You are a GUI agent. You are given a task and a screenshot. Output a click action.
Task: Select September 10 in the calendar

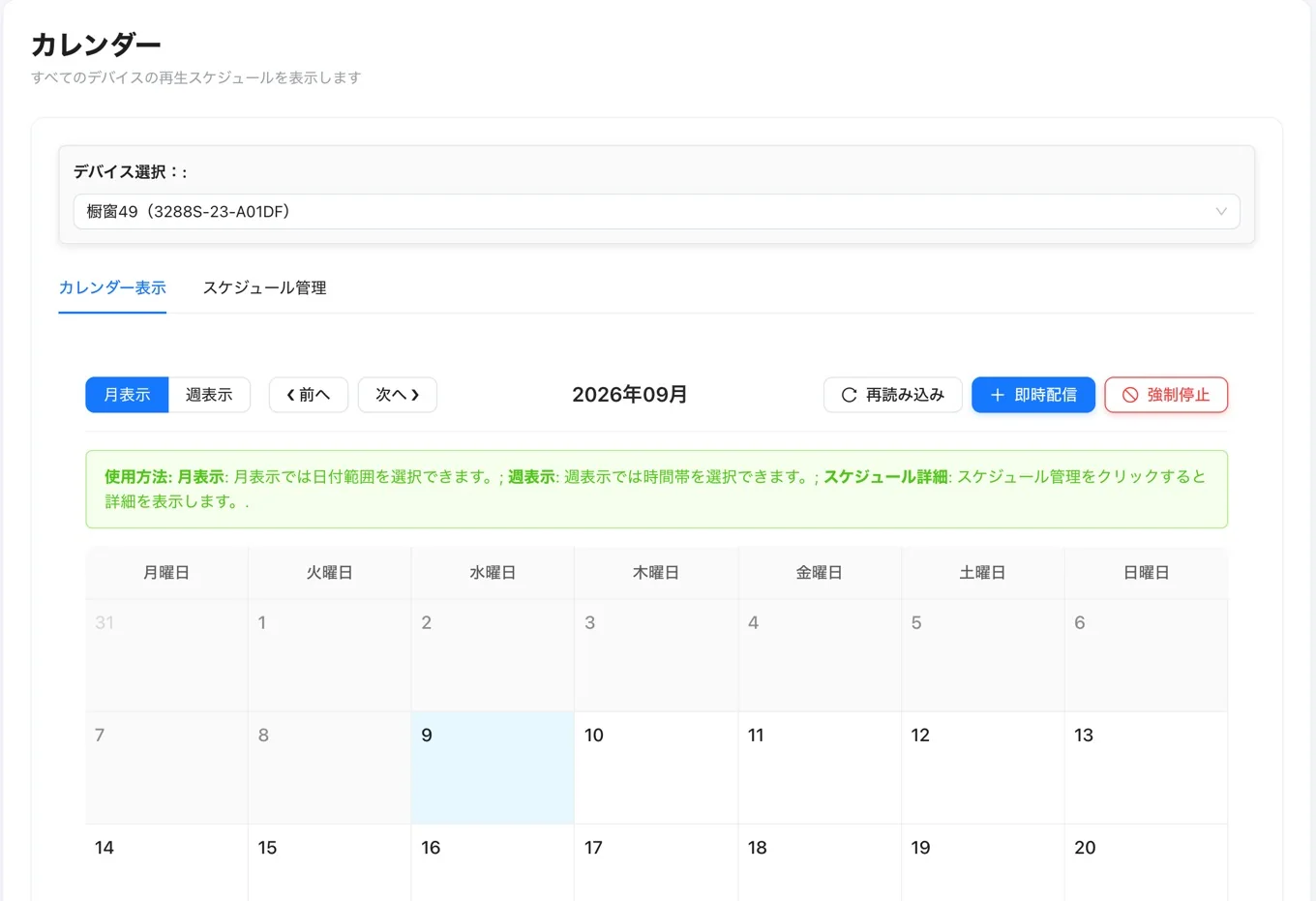pyautogui.click(x=656, y=767)
